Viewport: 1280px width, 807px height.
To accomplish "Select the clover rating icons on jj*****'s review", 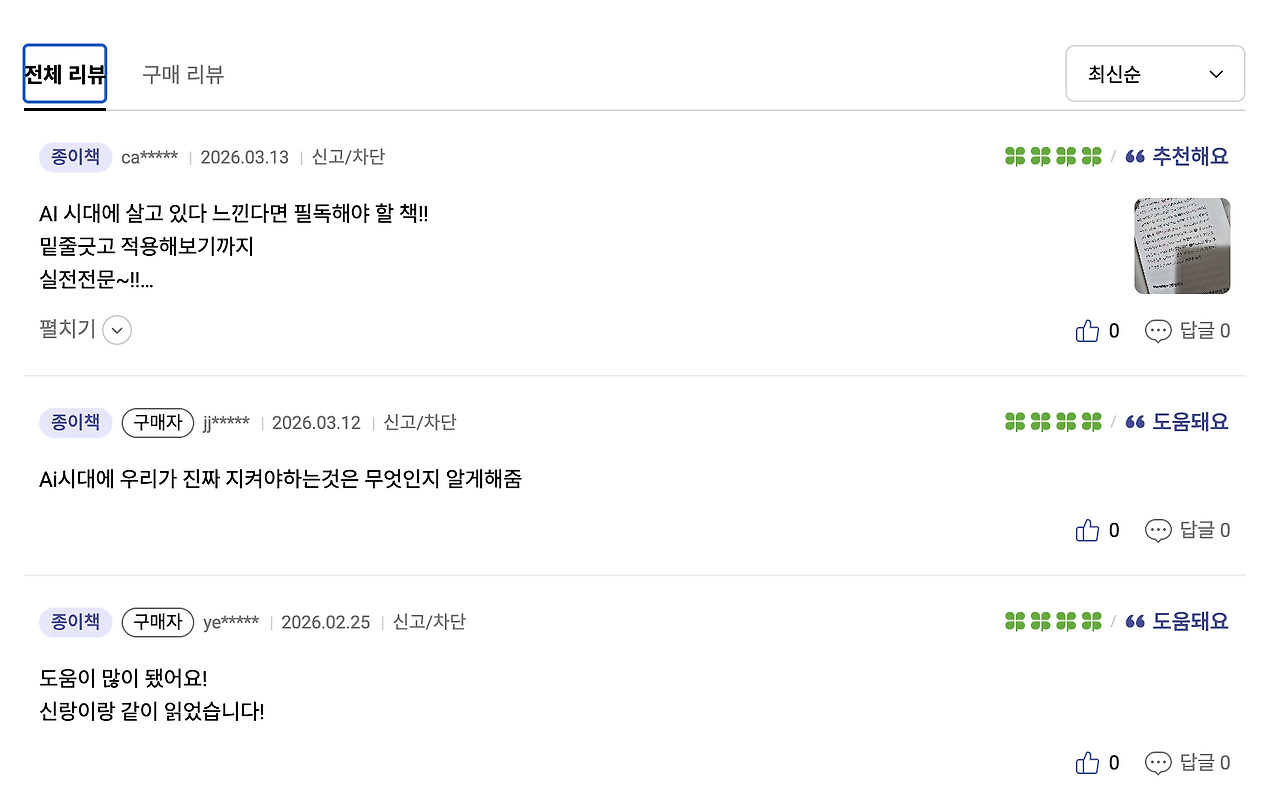I will pyautogui.click(x=1053, y=421).
